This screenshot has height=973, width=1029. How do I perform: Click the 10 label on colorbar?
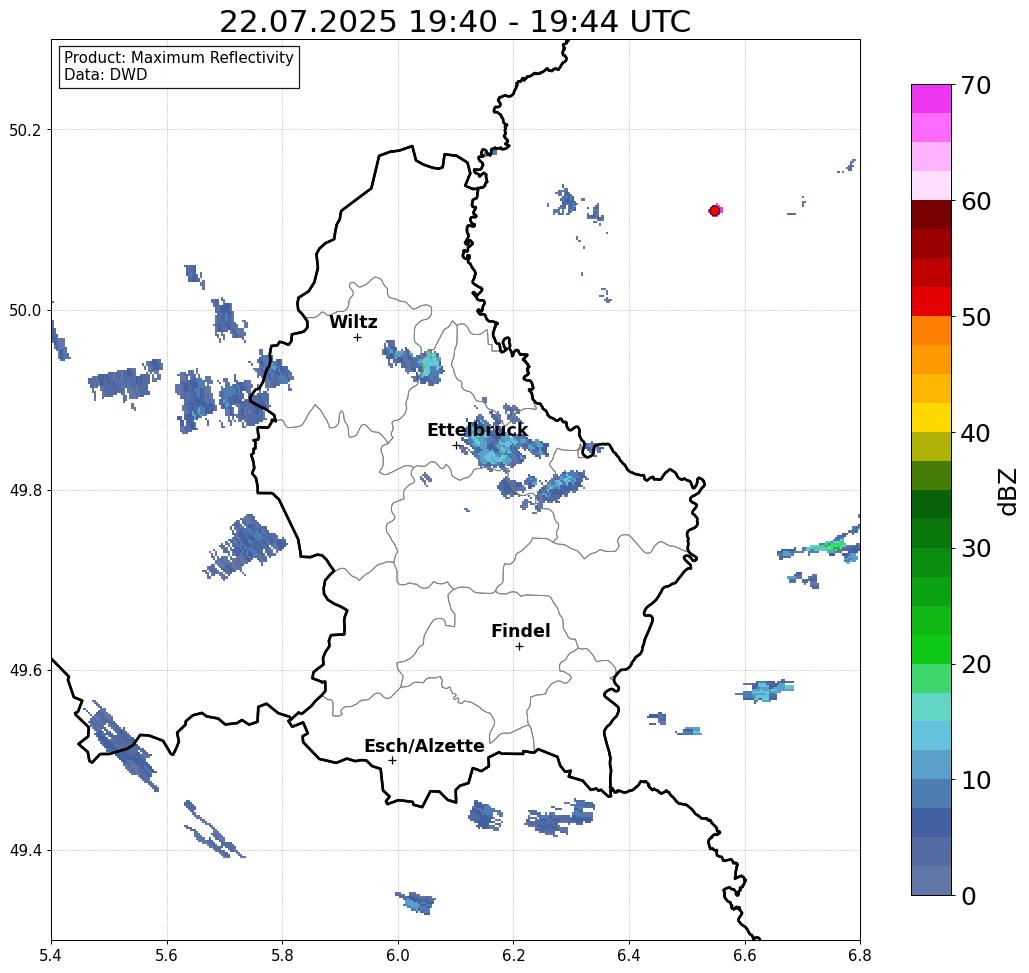pyautogui.click(x=975, y=780)
